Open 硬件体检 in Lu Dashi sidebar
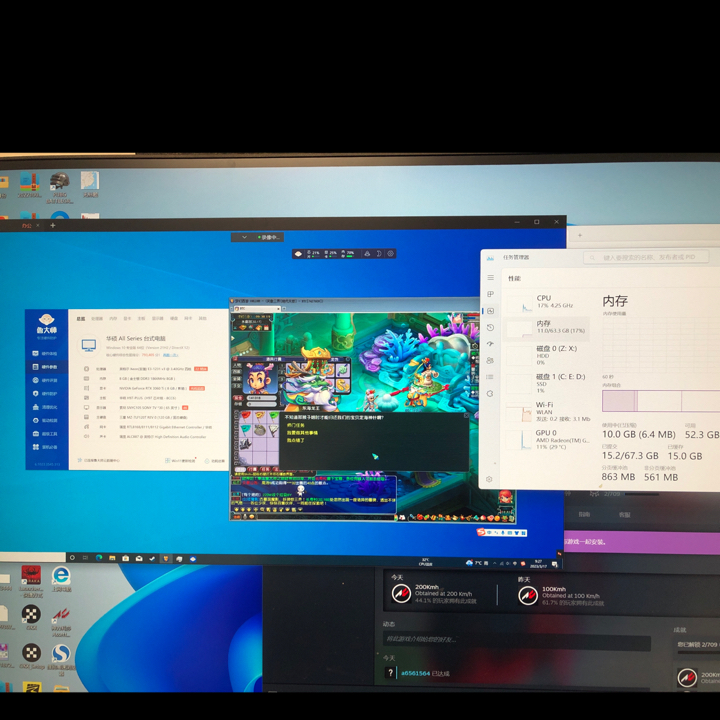The height and width of the screenshot is (720, 720). point(45,353)
